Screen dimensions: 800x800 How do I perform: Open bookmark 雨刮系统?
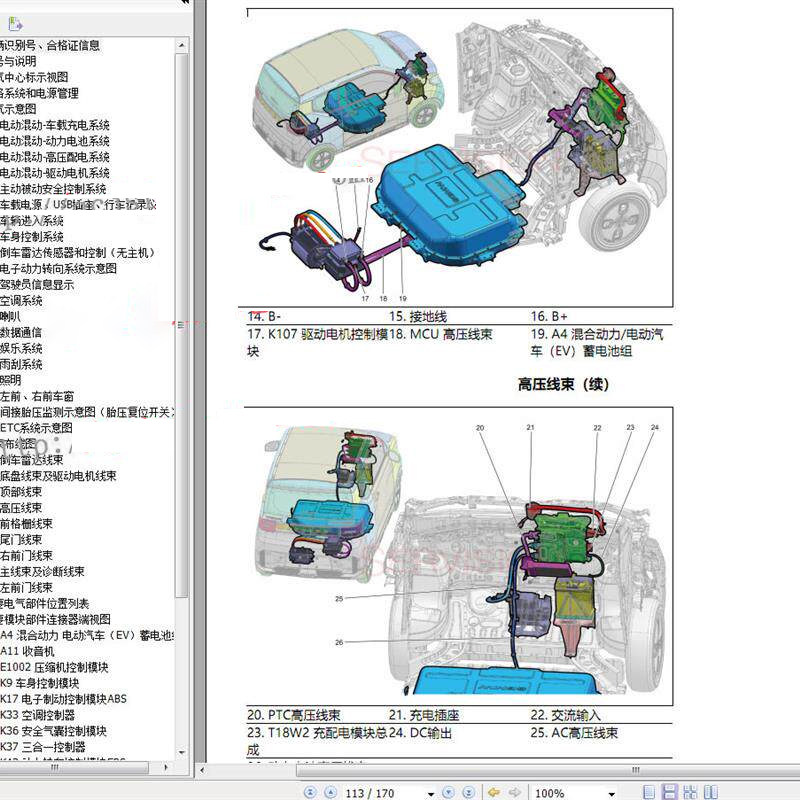coord(21,364)
